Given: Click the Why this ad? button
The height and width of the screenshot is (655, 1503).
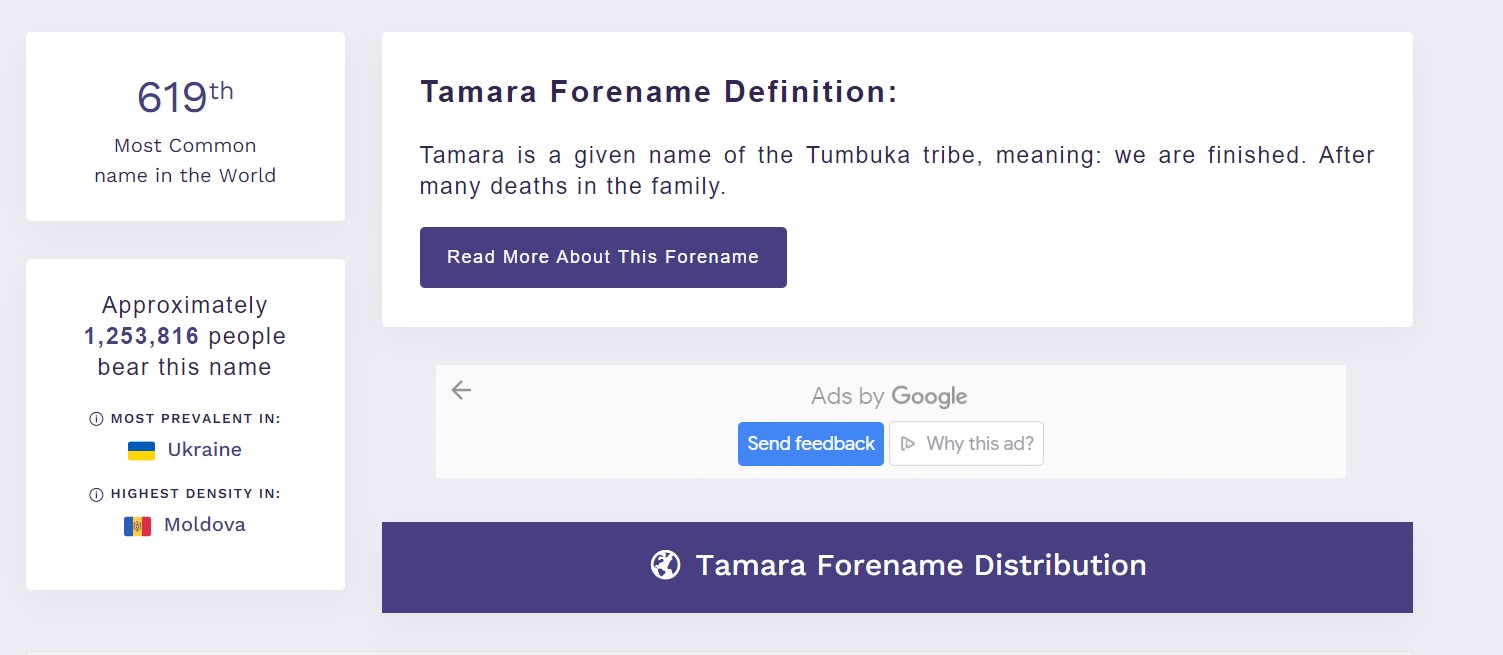Looking at the screenshot, I should (x=966, y=444).
